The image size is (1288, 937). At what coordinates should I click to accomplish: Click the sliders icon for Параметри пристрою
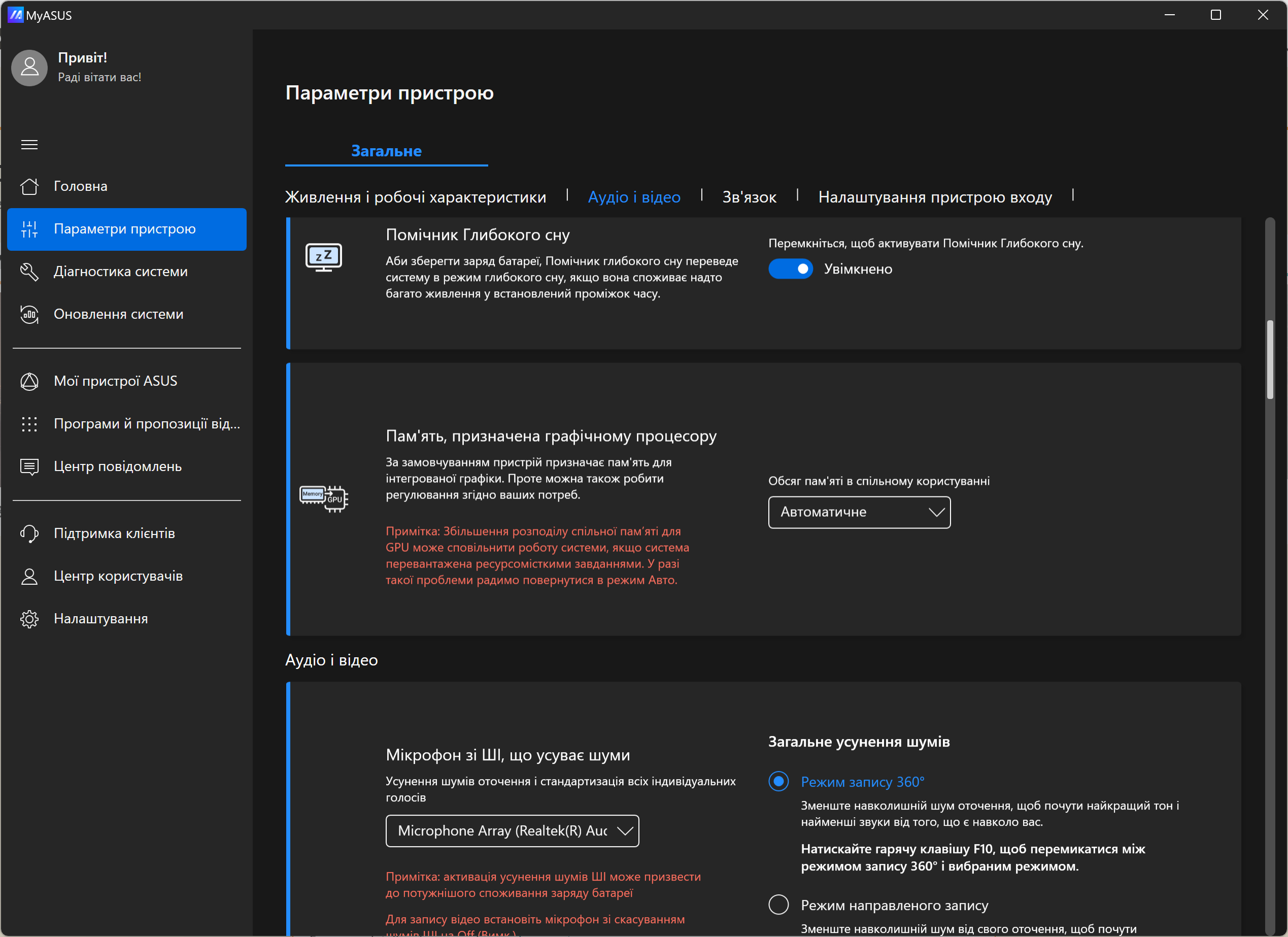coord(29,229)
